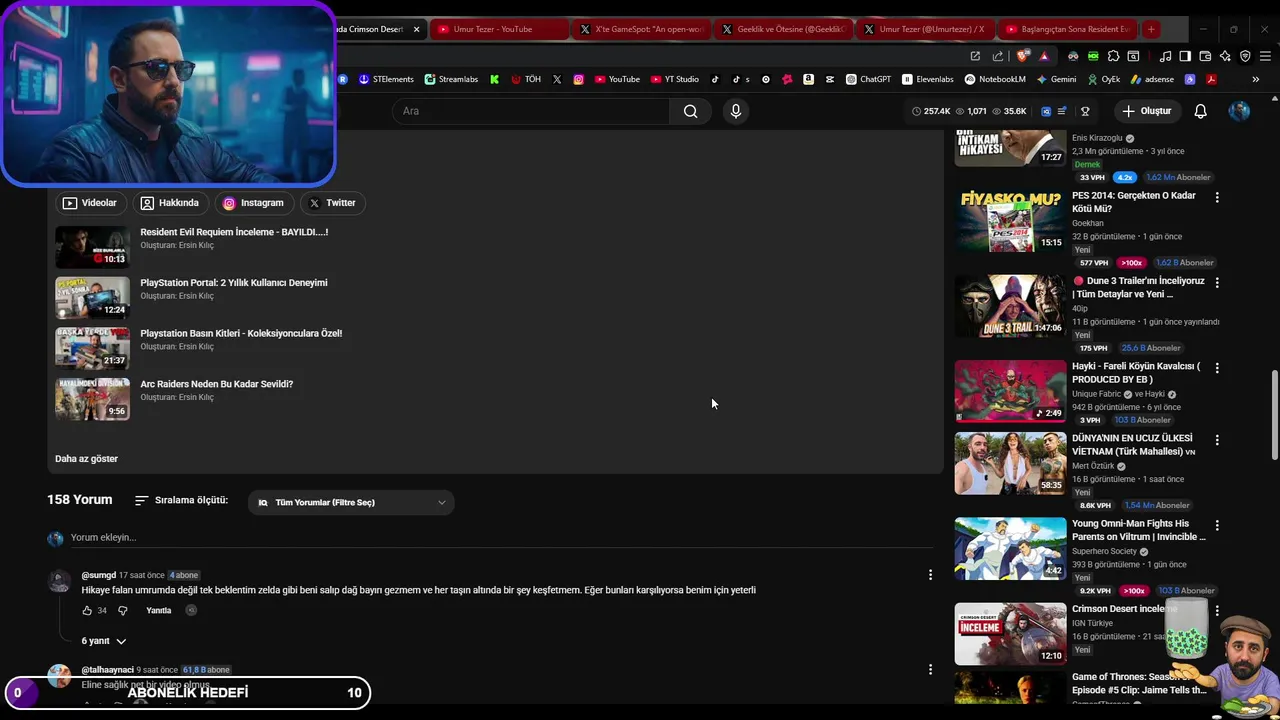
Task: Focus the Yorum ekleyin comment field
Action: (x=502, y=538)
